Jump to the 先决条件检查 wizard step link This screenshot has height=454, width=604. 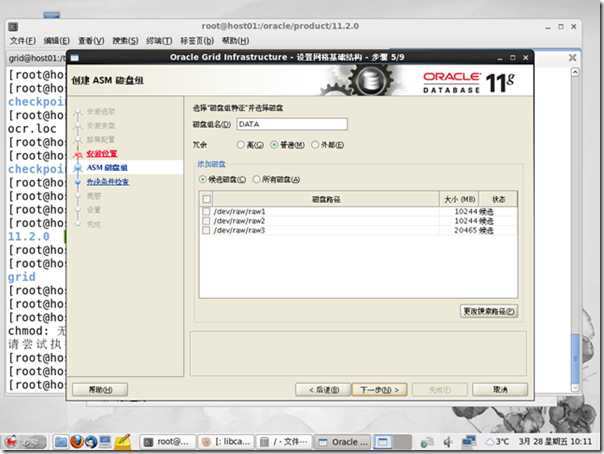[107, 182]
